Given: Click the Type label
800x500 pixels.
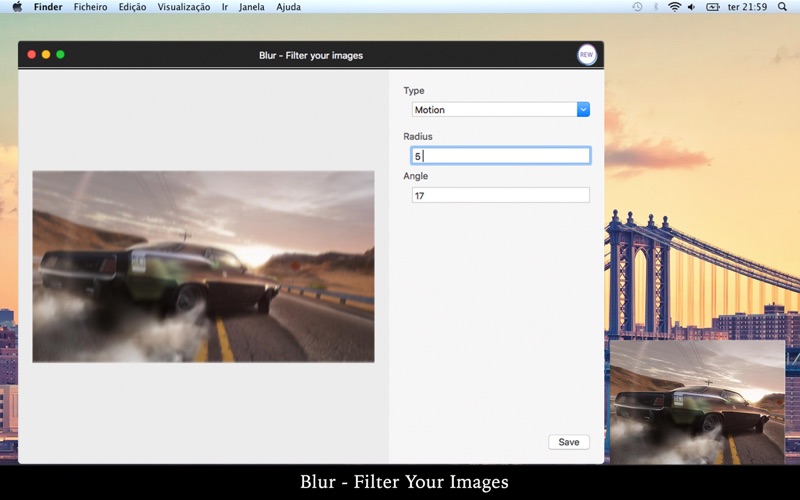Looking at the screenshot, I should 414,90.
